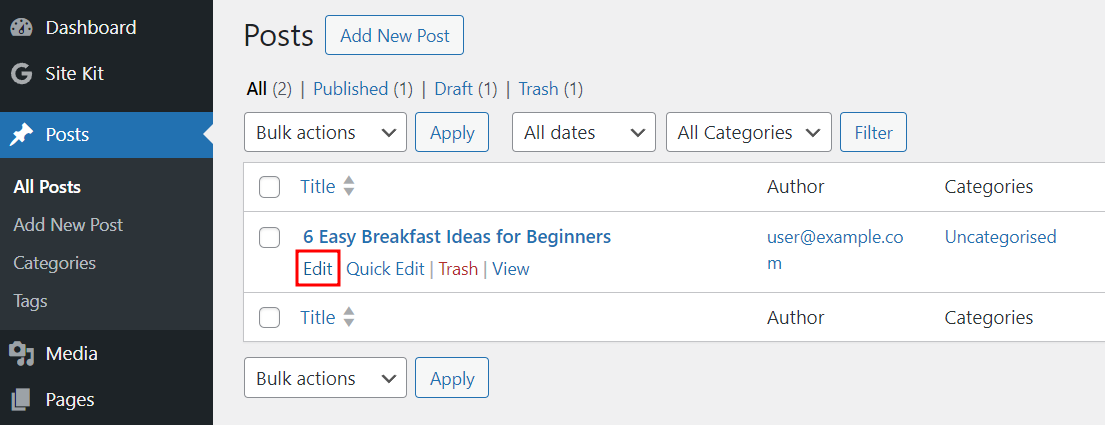Click the Pages sidebar icon

click(22, 399)
